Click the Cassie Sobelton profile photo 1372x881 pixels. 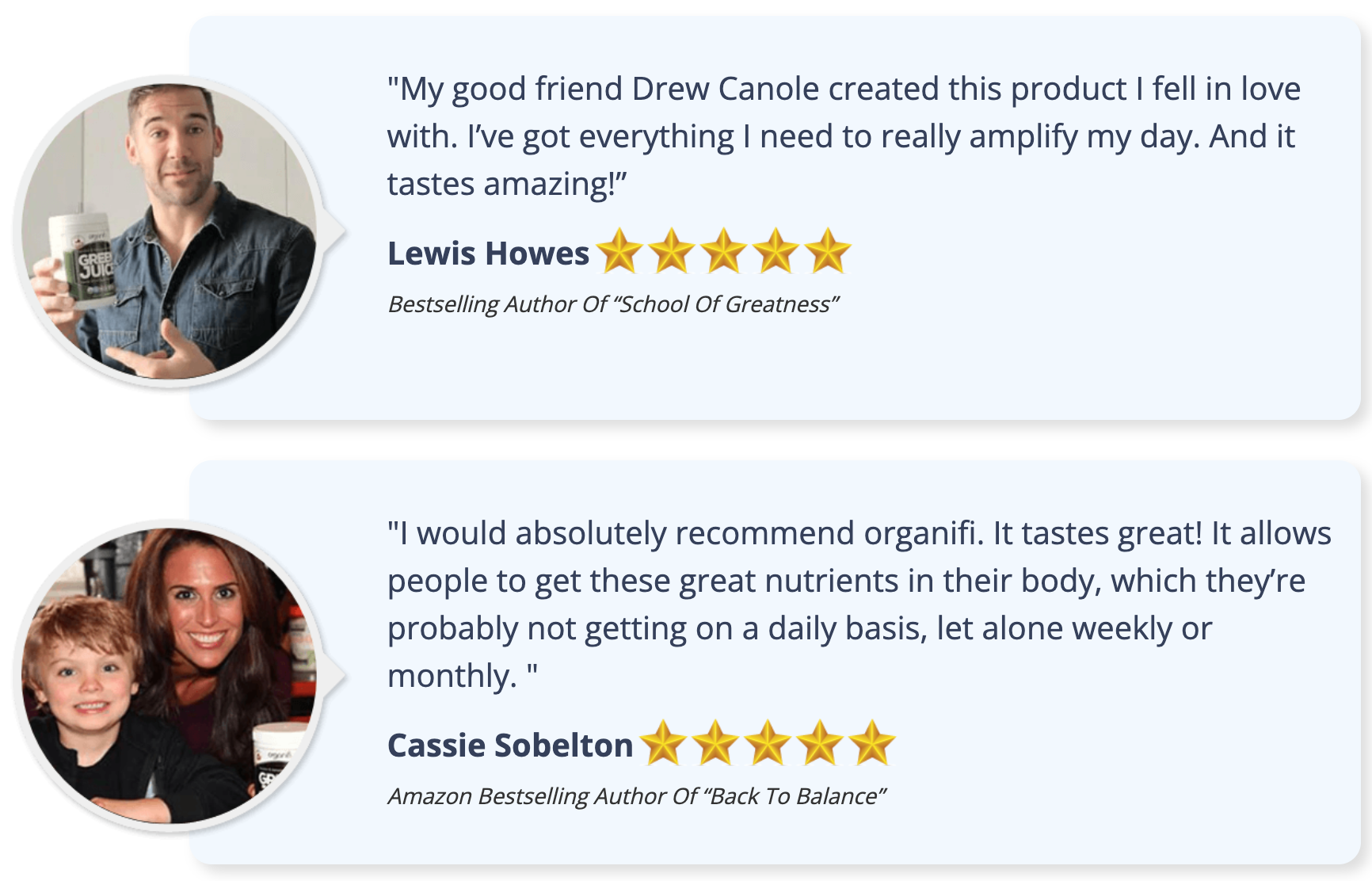(x=169, y=676)
